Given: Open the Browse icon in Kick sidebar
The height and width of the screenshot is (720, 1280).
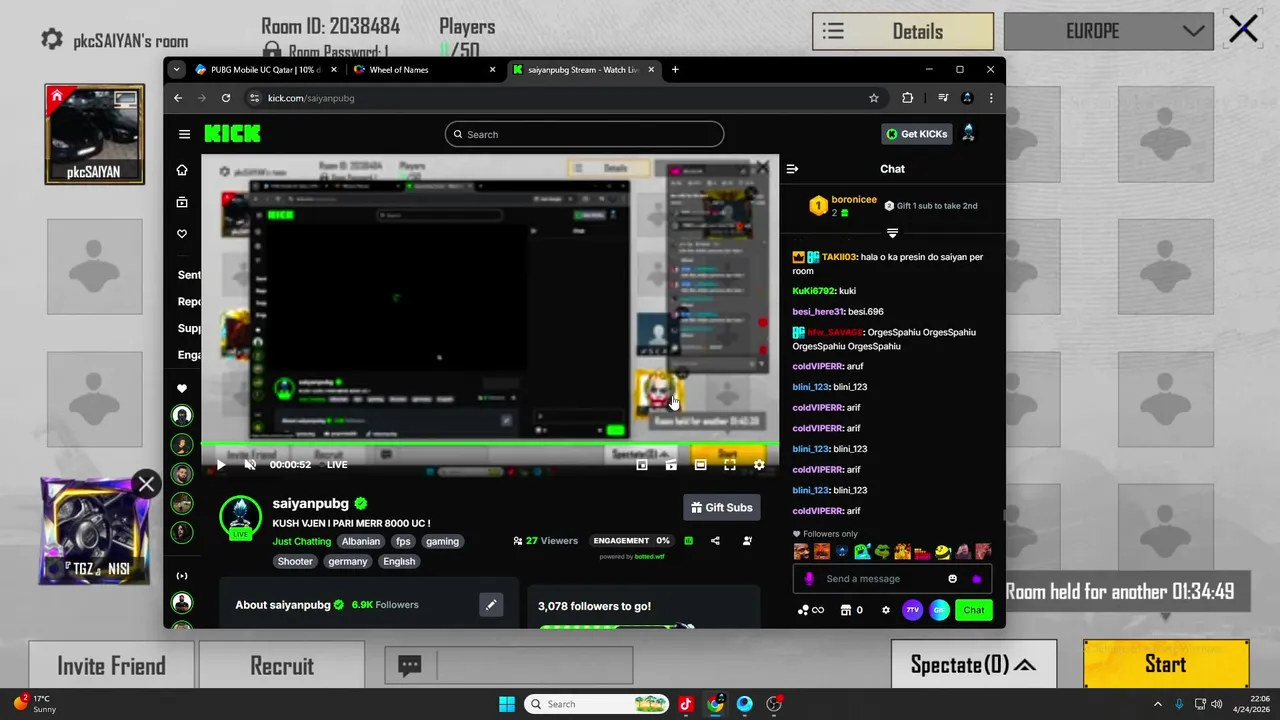Looking at the screenshot, I should coord(182,202).
